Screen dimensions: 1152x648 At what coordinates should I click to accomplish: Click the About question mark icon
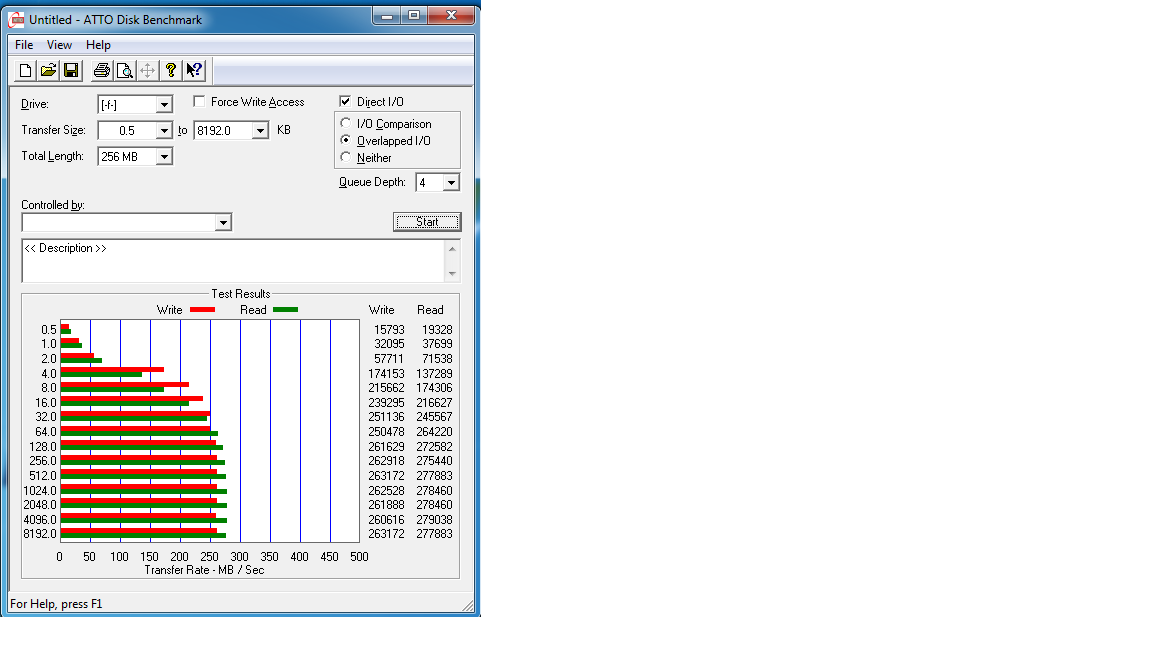pos(170,71)
